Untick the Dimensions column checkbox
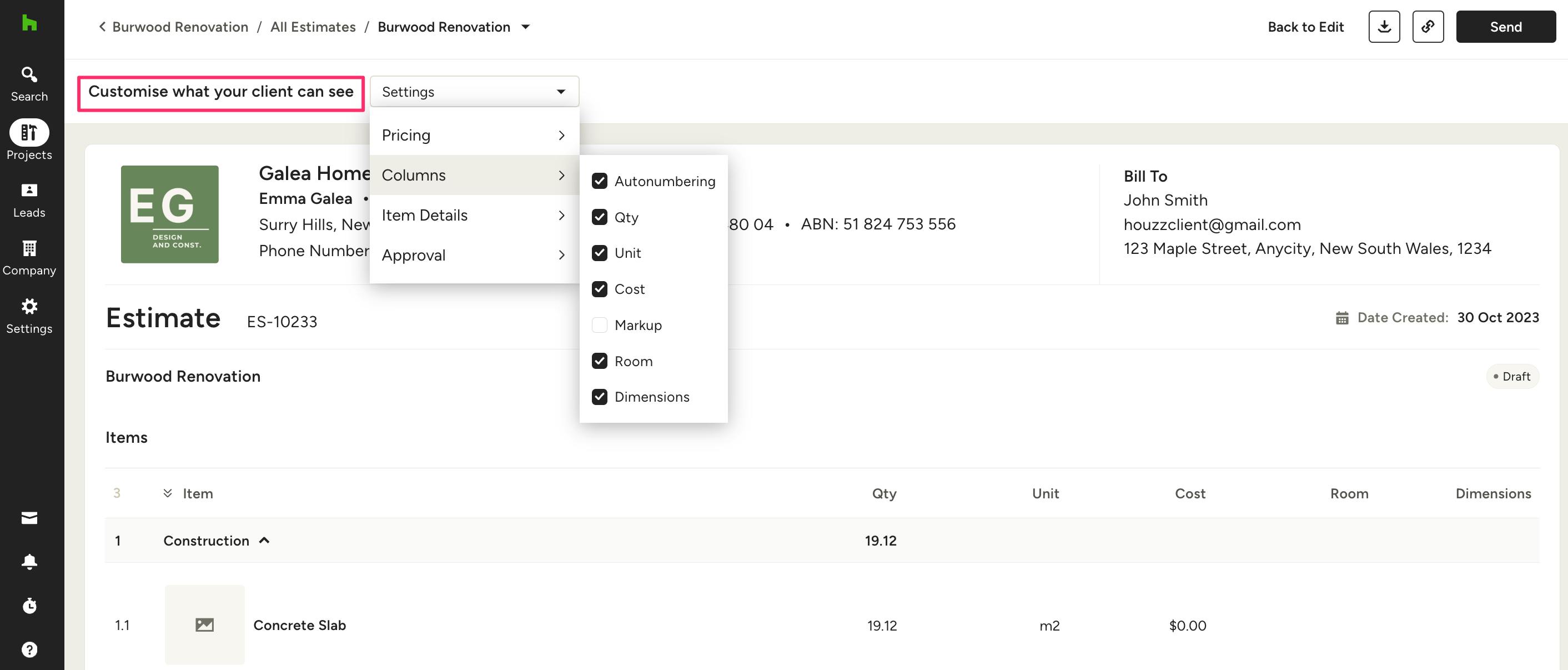Image resolution: width=1568 pixels, height=670 pixels. 599,397
